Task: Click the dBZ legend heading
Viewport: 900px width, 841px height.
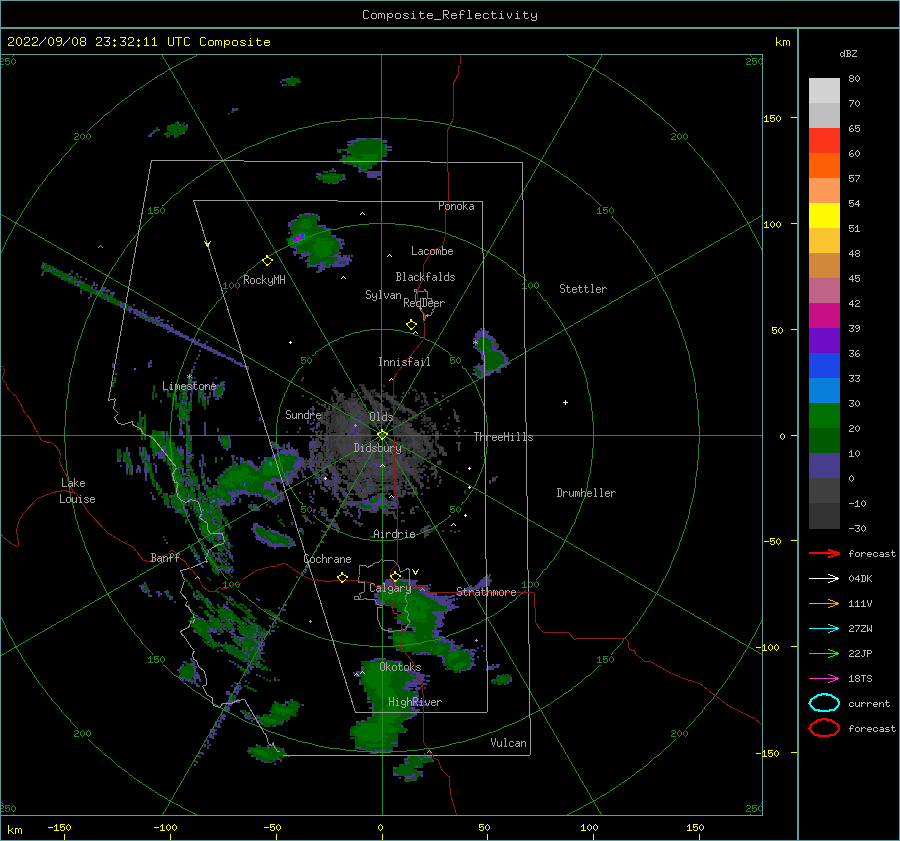Action: click(848, 53)
